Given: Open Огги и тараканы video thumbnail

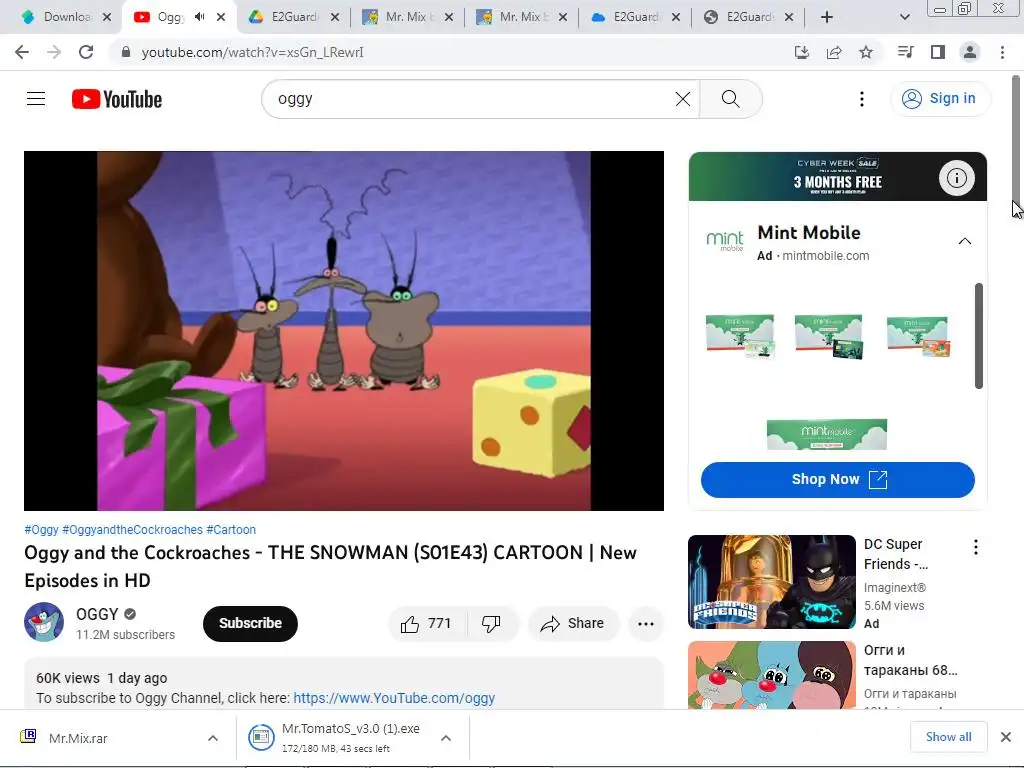Looking at the screenshot, I should pos(771,675).
